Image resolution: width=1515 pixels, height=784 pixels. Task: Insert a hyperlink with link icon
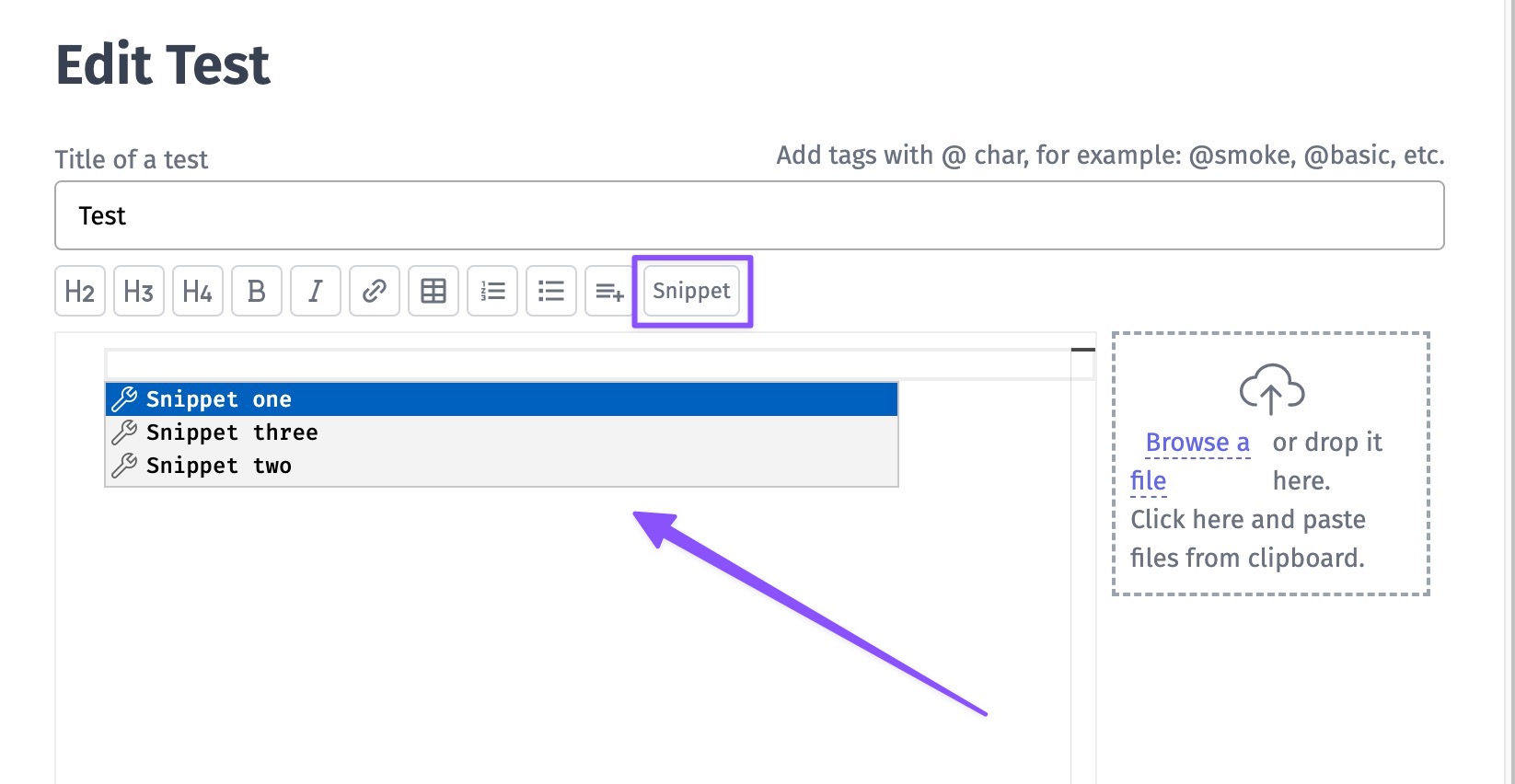pos(375,292)
